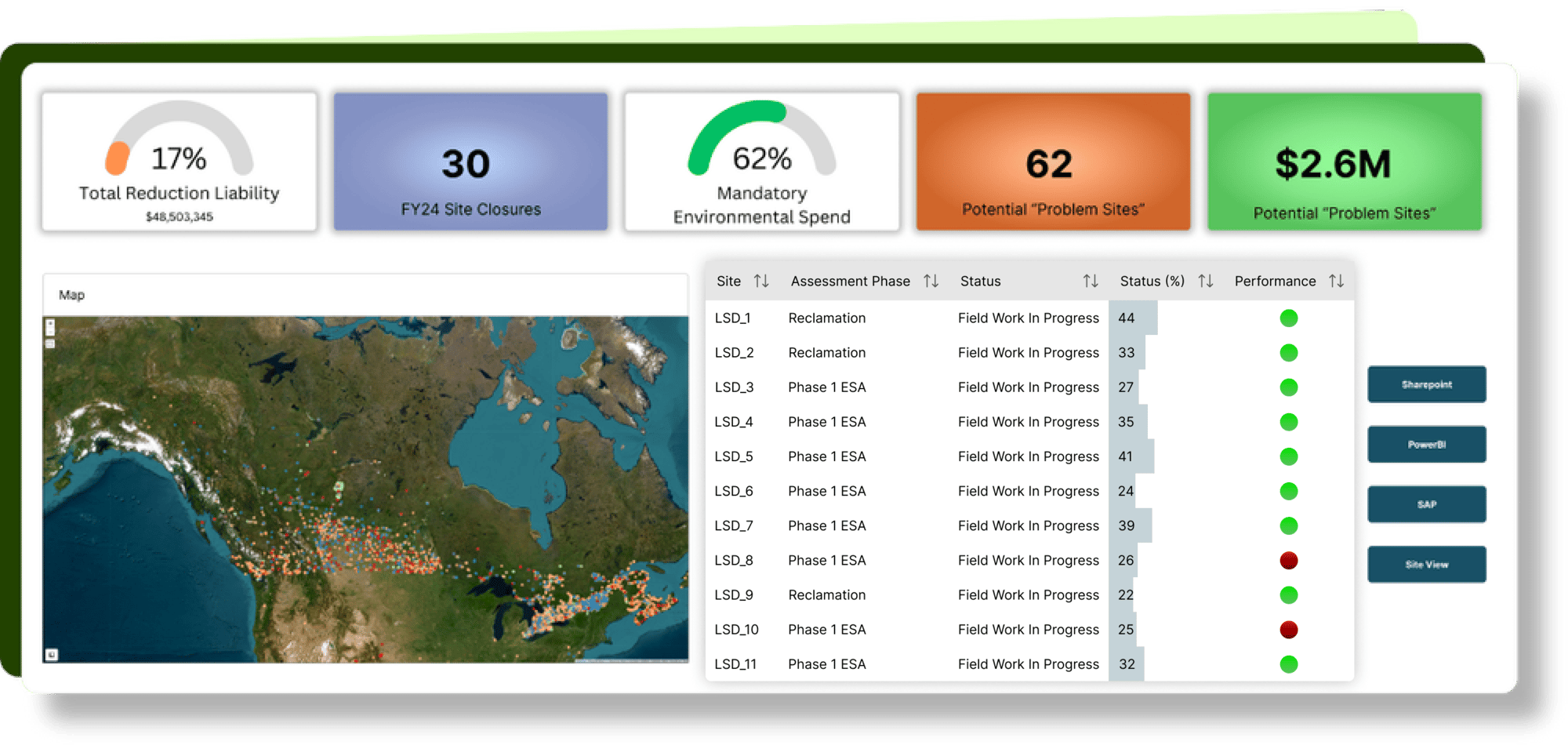Select site LSD_8 in the table
Image resolution: width=1568 pixels, height=745 pixels.
734,561
